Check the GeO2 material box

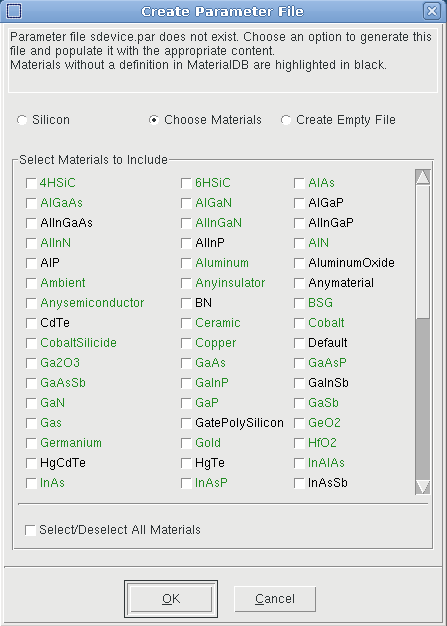tap(299, 423)
